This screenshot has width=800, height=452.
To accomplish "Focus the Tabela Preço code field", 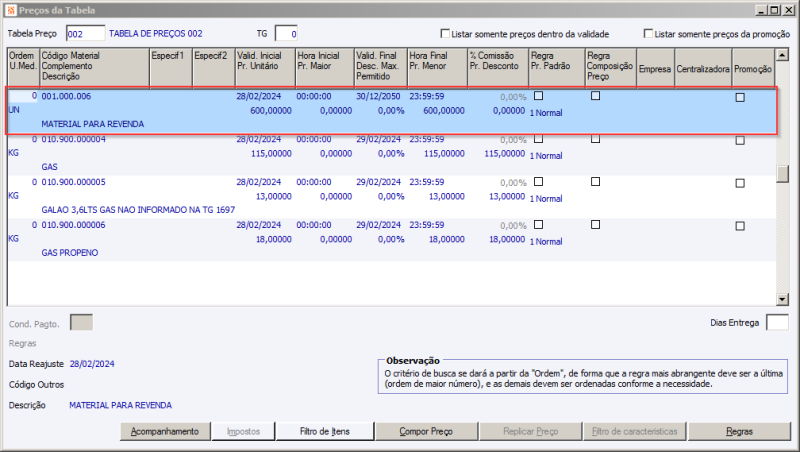I will click(85, 34).
